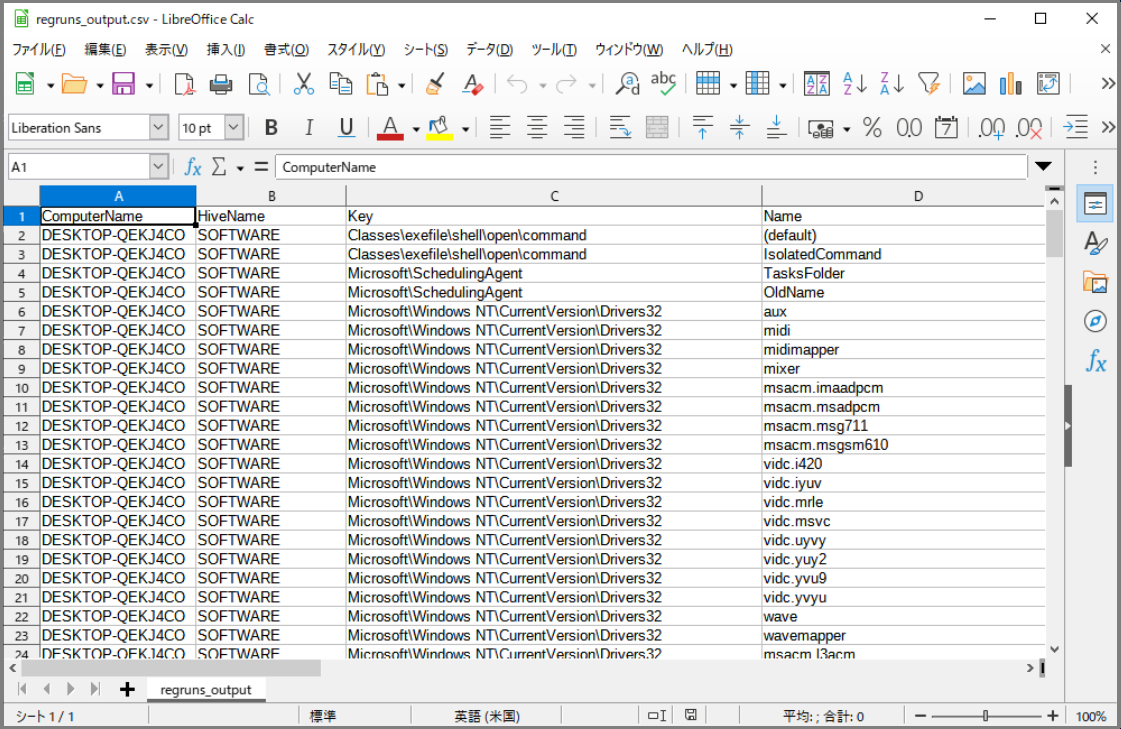Cut selection with scissors icon
The width and height of the screenshot is (1121, 729).
click(304, 84)
